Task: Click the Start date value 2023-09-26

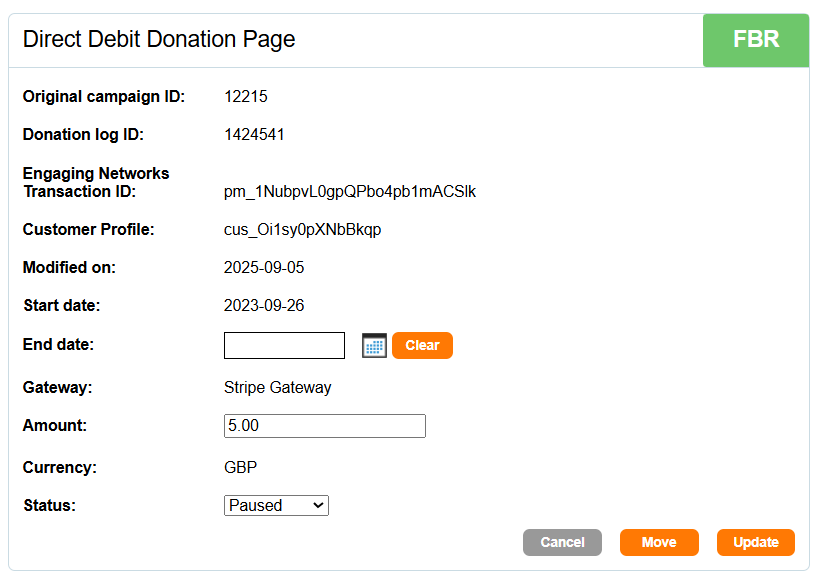Action: [264, 306]
